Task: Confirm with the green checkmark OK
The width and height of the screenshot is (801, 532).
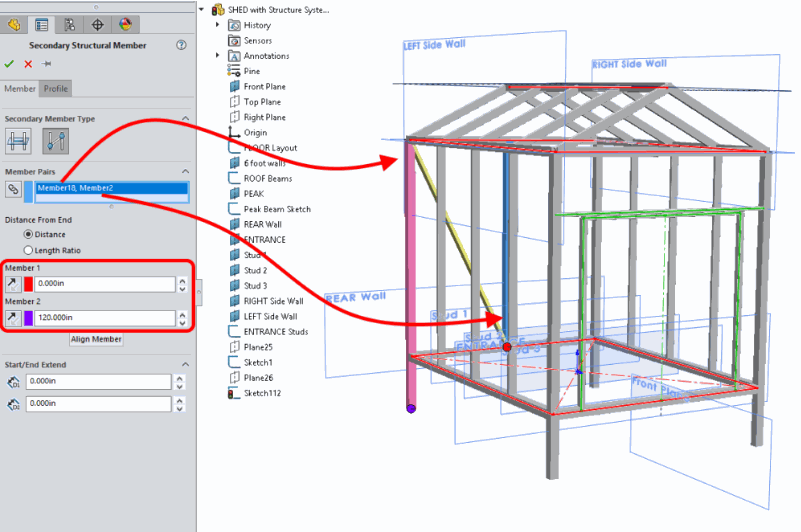Action: pos(10,64)
